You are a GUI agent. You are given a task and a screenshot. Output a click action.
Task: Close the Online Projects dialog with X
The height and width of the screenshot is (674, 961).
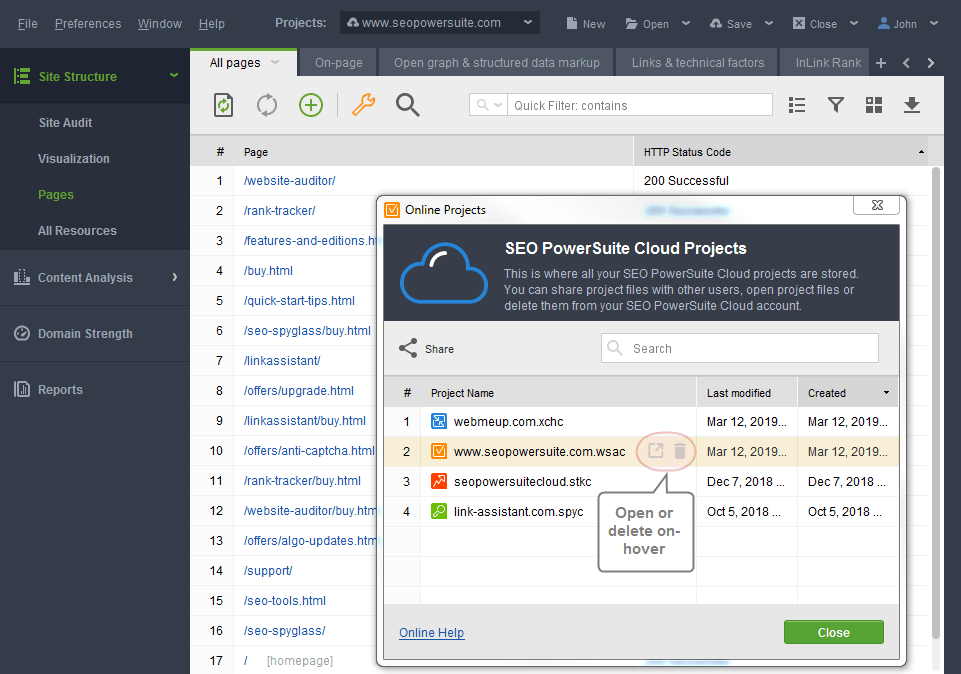click(877, 205)
